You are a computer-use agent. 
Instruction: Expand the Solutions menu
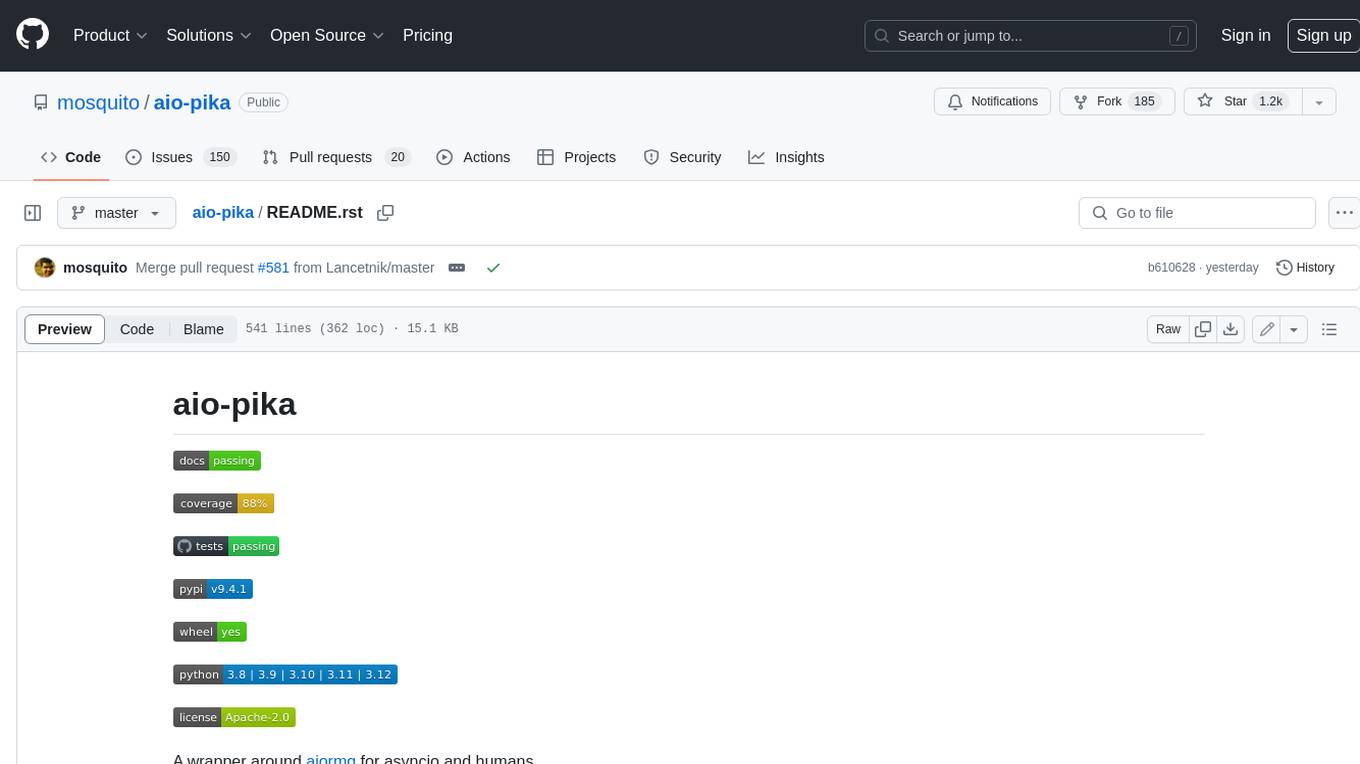[x=209, y=35]
